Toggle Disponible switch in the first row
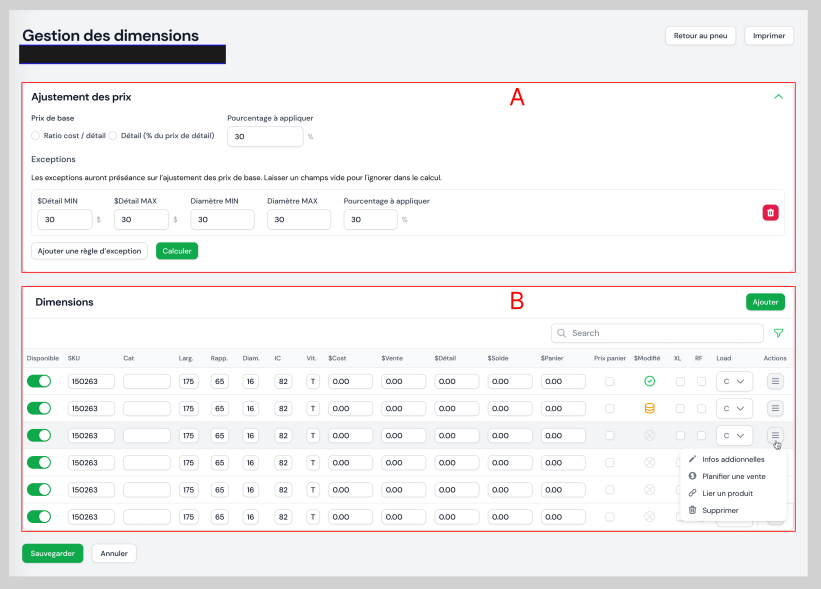The width and height of the screenshot is (821, 589). pyautogui.click(x=39, y=381)
